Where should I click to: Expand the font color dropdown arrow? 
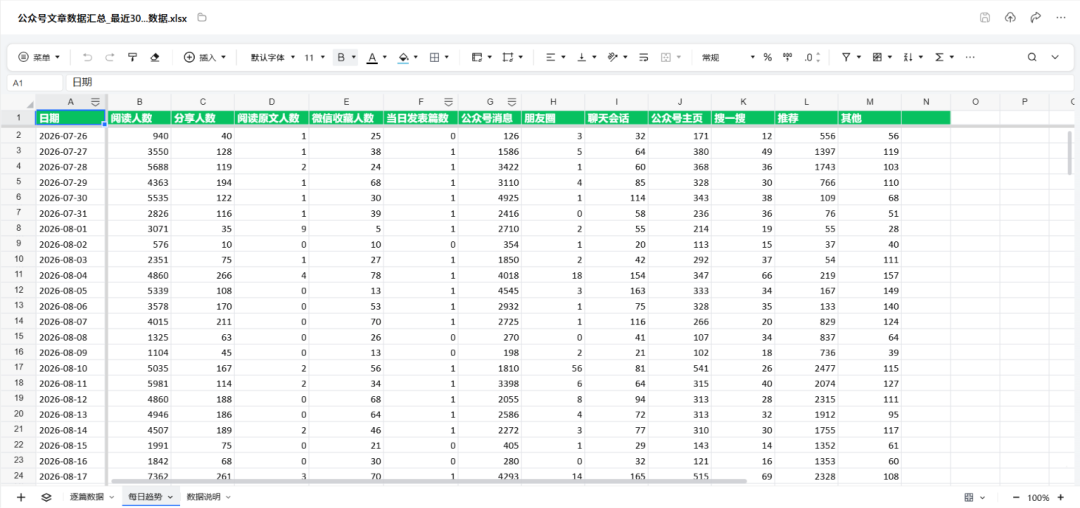385,58
